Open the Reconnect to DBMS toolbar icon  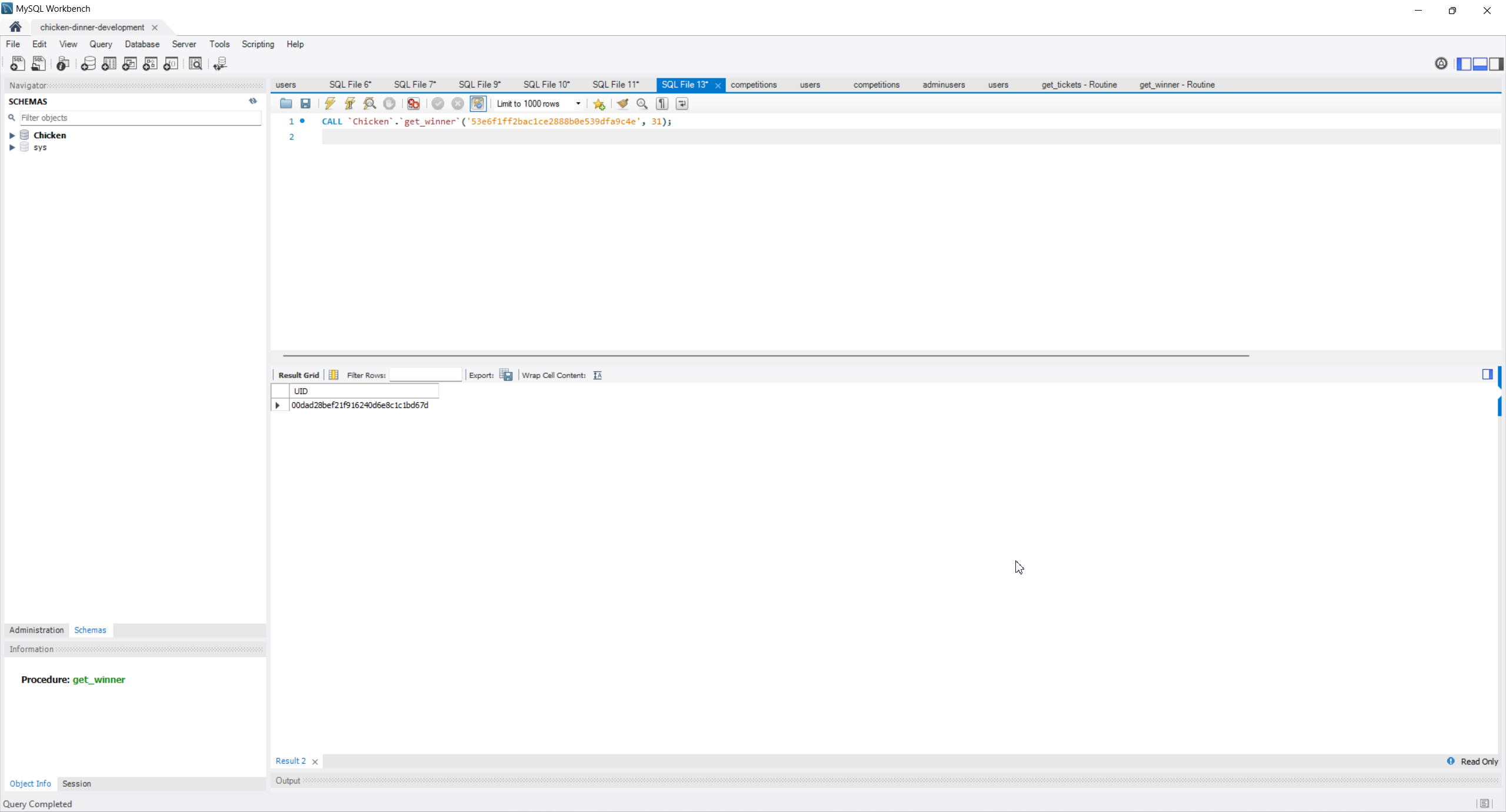click(220, 64)
